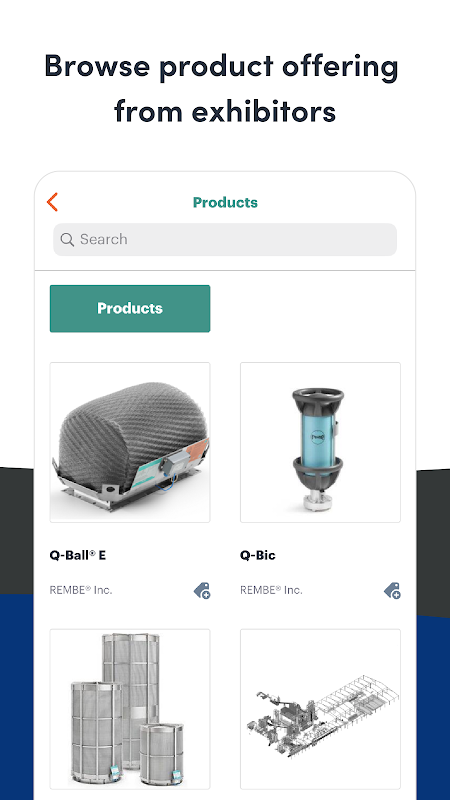450x800 pixels.
Task: Open the Q-Ball E product image
Action: click(x=130, y=442)
